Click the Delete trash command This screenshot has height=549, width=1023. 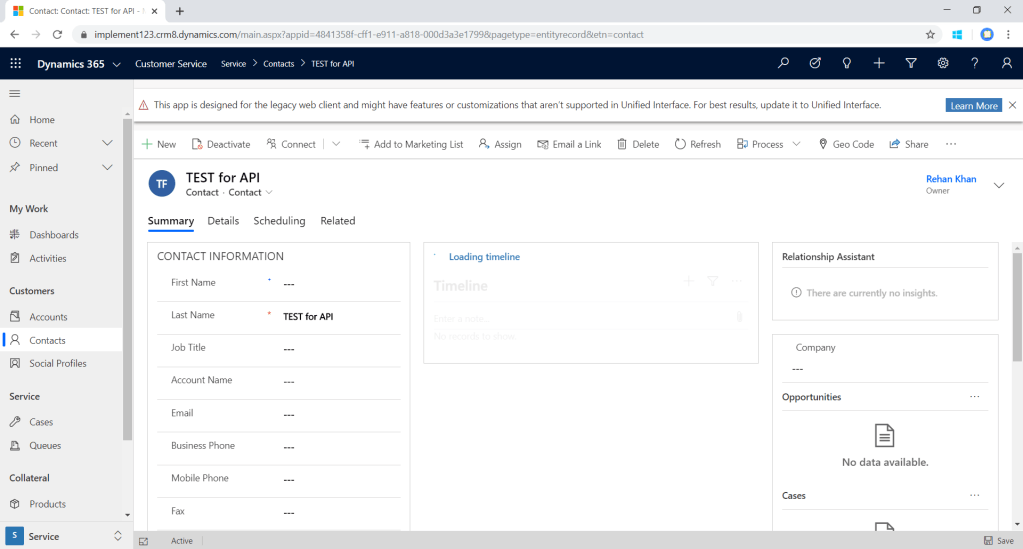pyautogui.click(x=638, y=144)
